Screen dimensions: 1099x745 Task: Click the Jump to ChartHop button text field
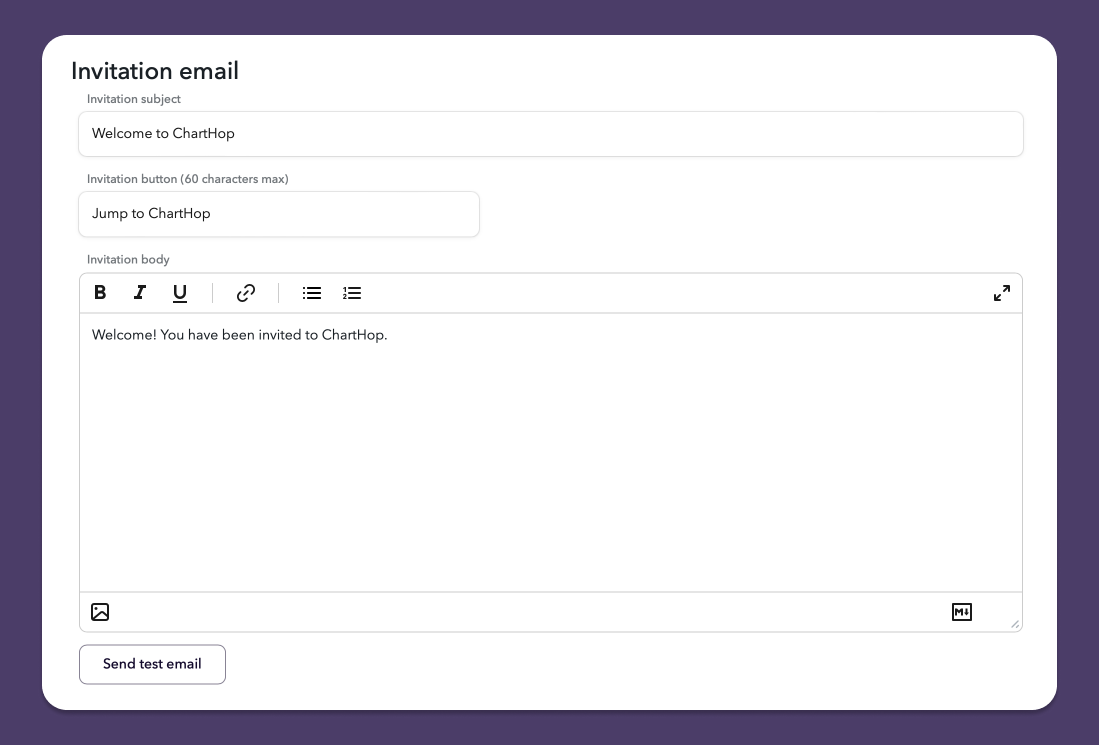279,213
